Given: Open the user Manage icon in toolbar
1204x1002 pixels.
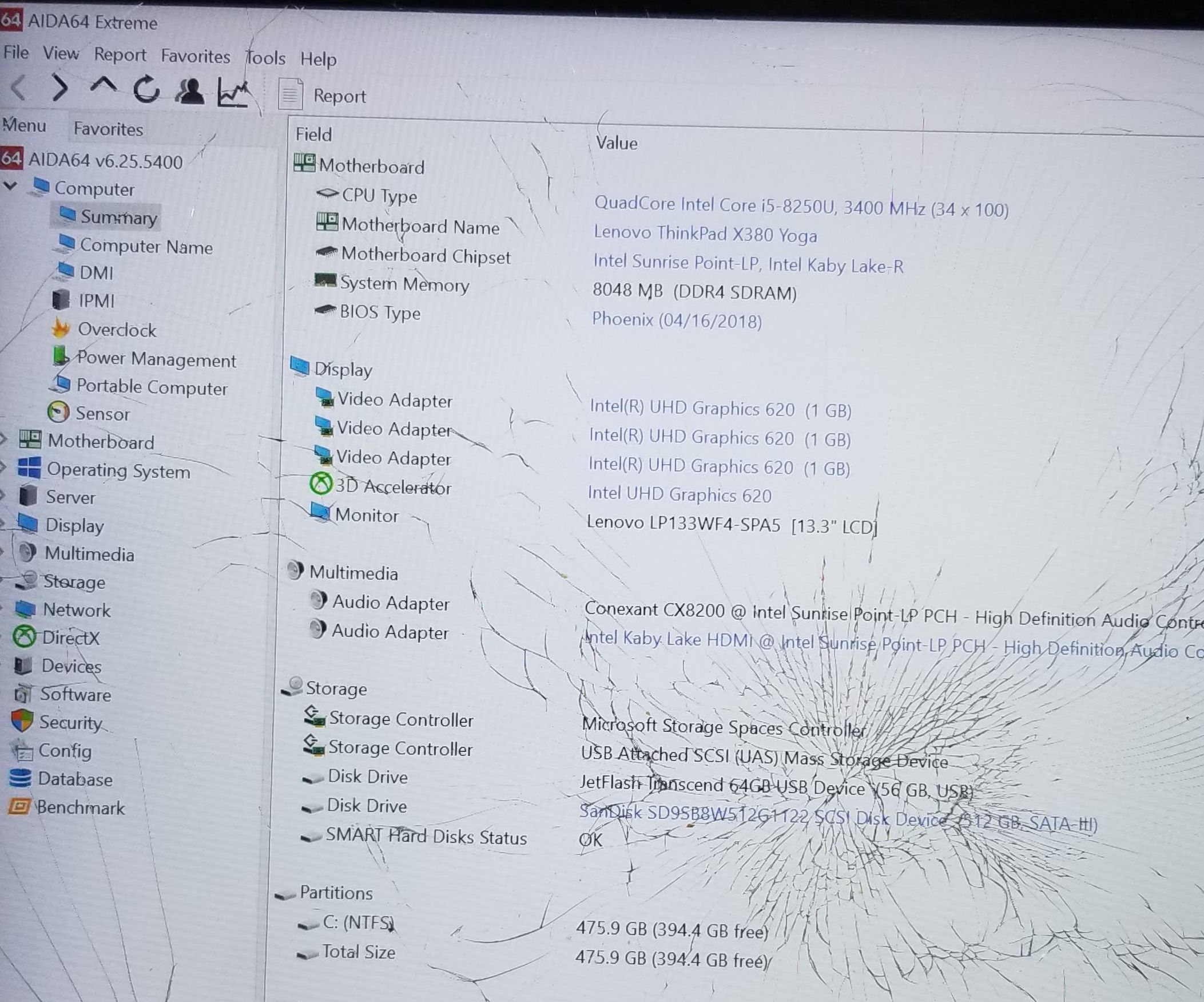Looking at the screenshot, I should click(190, 91).
